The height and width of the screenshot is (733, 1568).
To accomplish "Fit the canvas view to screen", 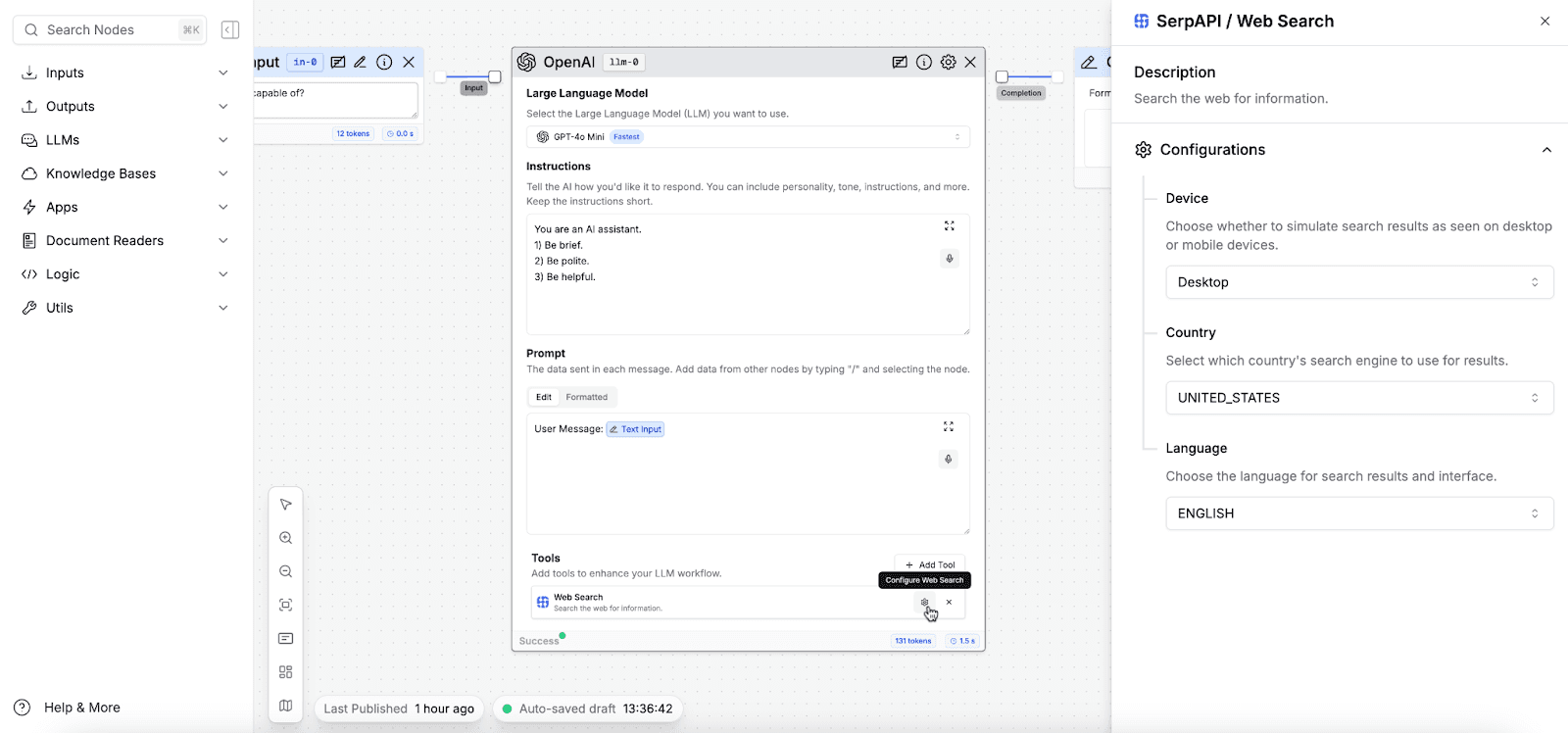I will point(286,605).
